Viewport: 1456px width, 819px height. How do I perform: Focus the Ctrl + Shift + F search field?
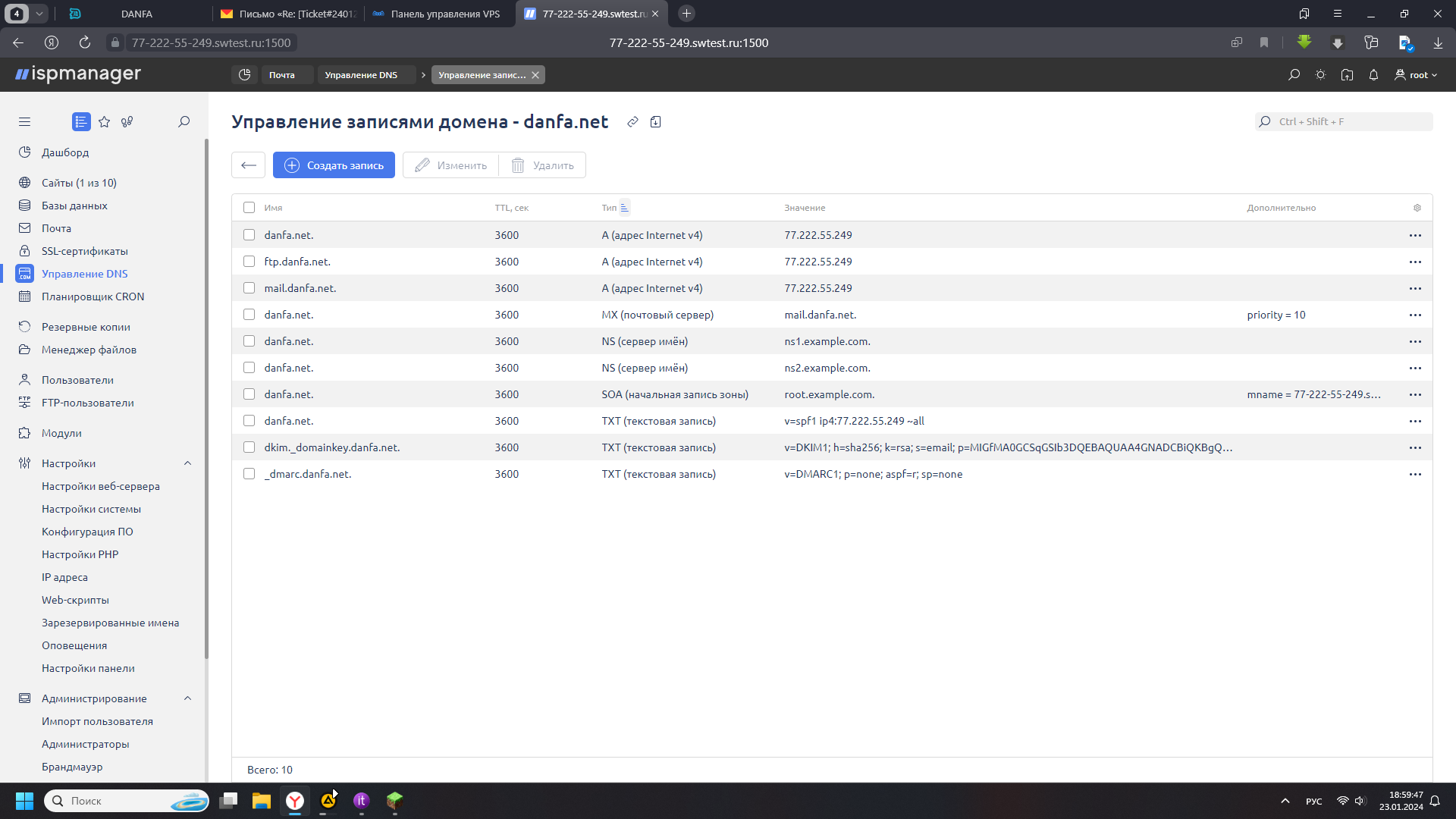tap(1344, 122)
